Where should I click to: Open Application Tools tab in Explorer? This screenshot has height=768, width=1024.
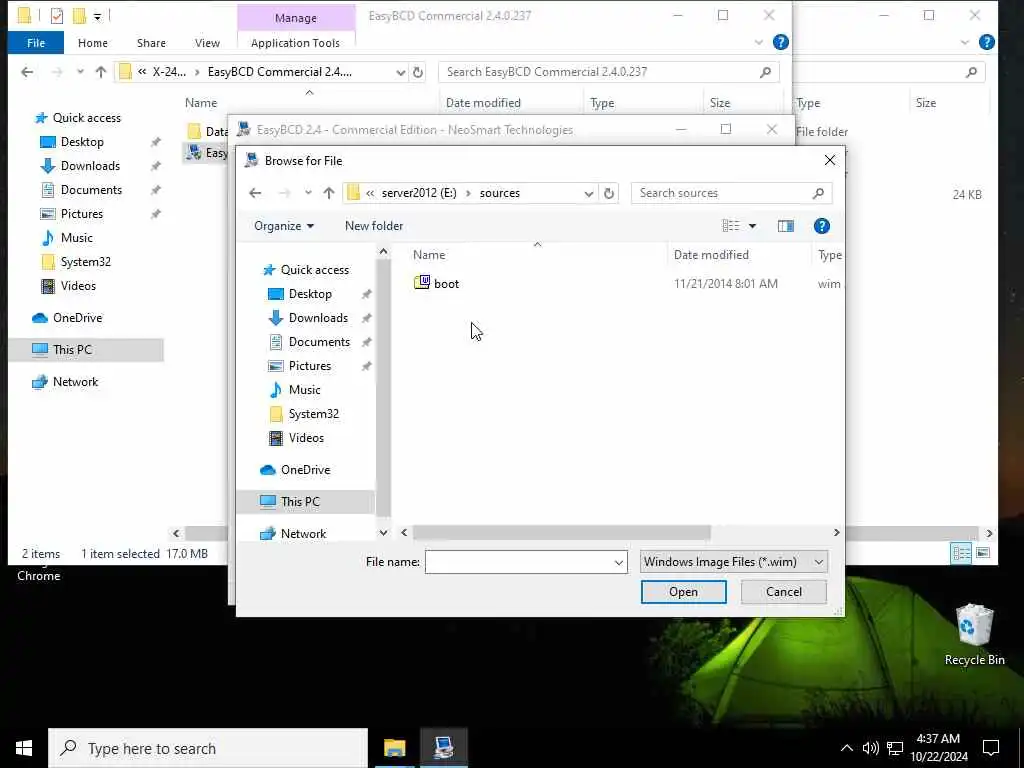pyautogui.click(x=295, y=43)
